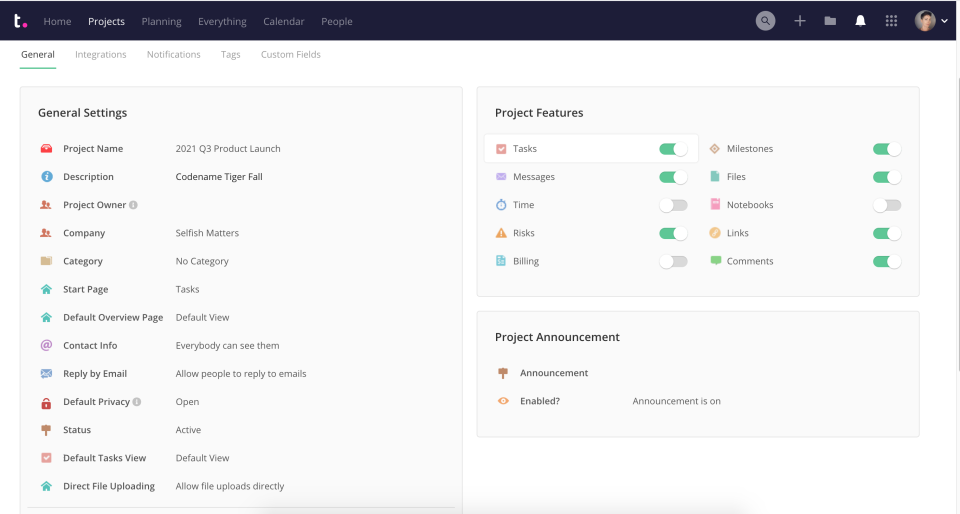Open the Custom Fields tab
The height and width of the screenshot is (514, 960).
[291, 55]
